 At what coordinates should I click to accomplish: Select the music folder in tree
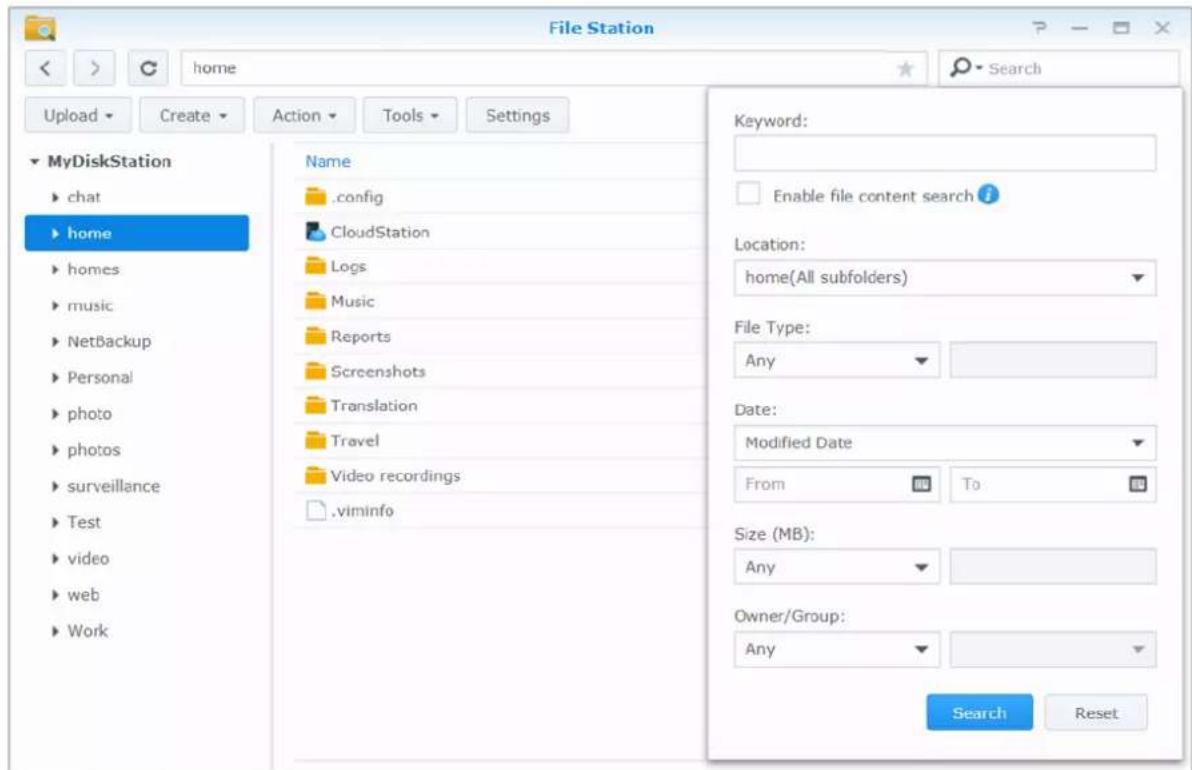coord(90,306)
